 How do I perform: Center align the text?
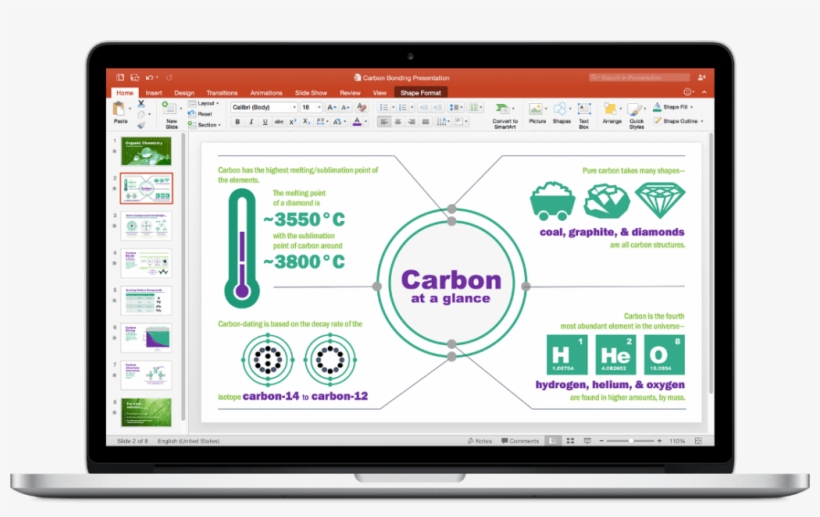click(x=398, y=122)
